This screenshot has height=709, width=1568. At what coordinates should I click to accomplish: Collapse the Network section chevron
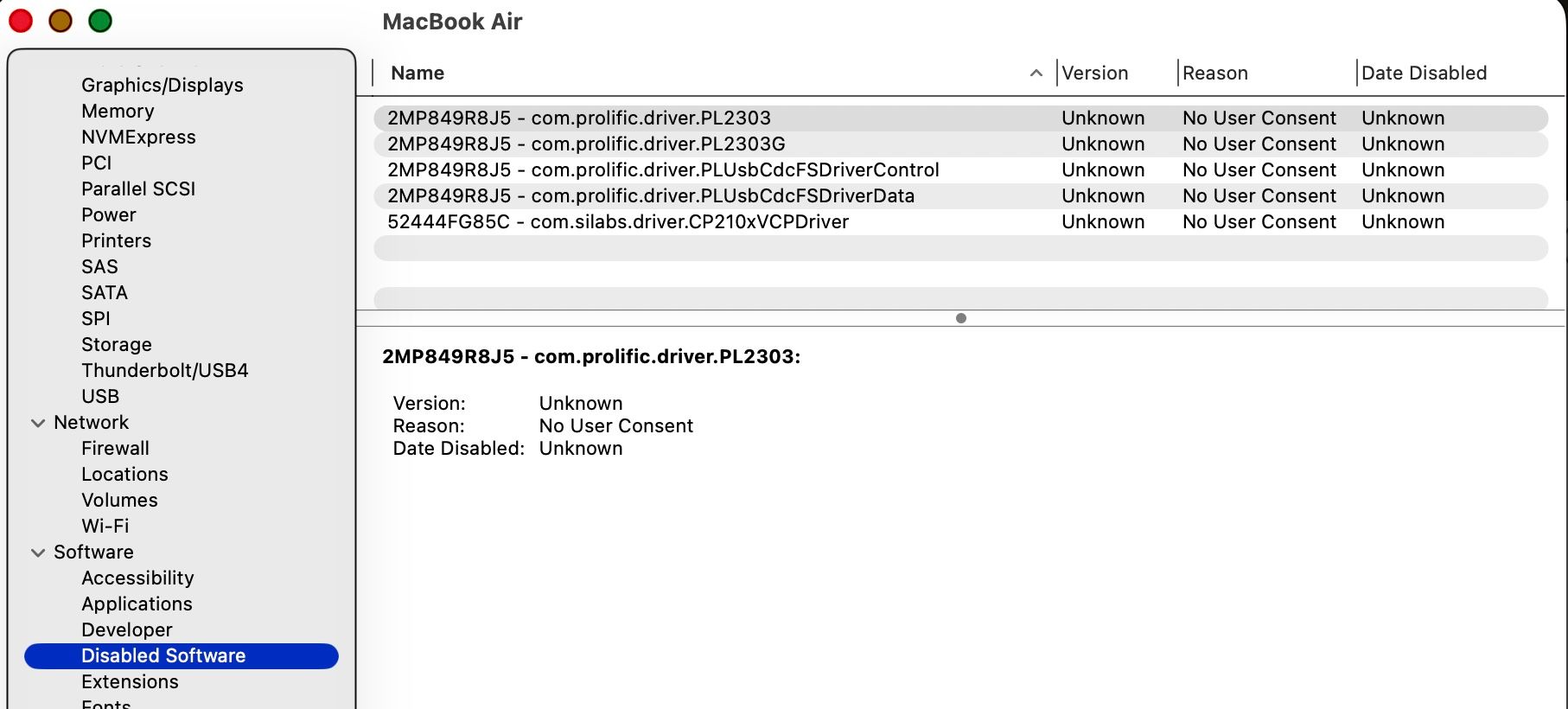click(x=38, y=423)
